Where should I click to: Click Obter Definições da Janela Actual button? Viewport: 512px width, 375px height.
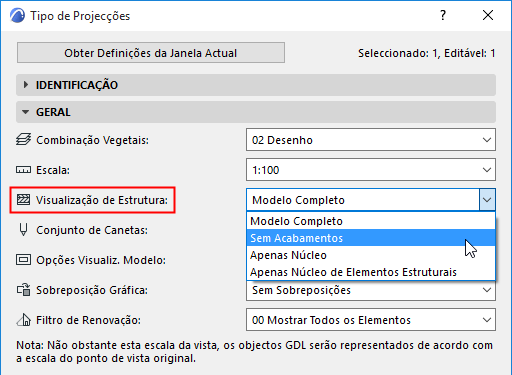tap(151, 53)
